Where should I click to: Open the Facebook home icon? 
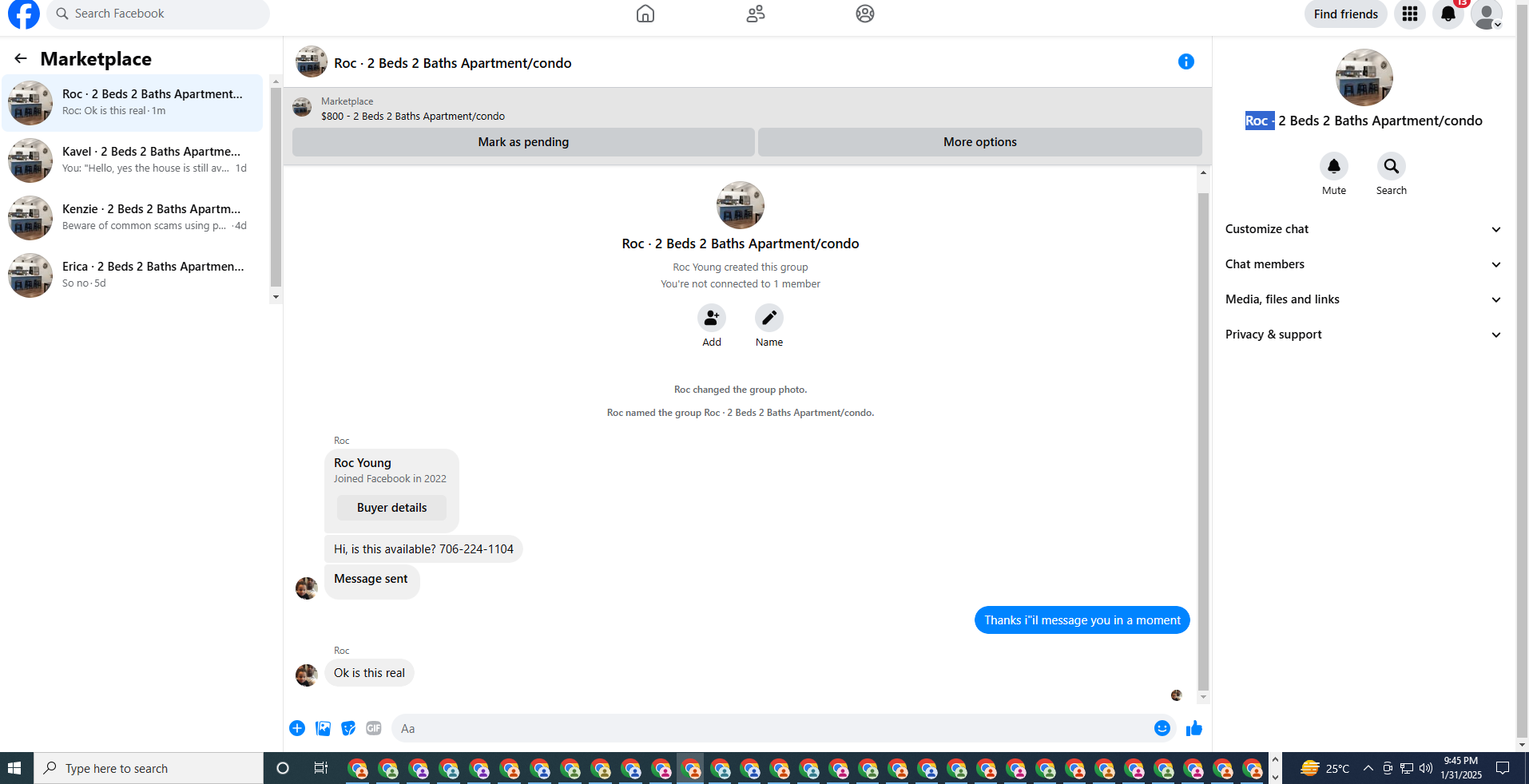click(645, 14)
